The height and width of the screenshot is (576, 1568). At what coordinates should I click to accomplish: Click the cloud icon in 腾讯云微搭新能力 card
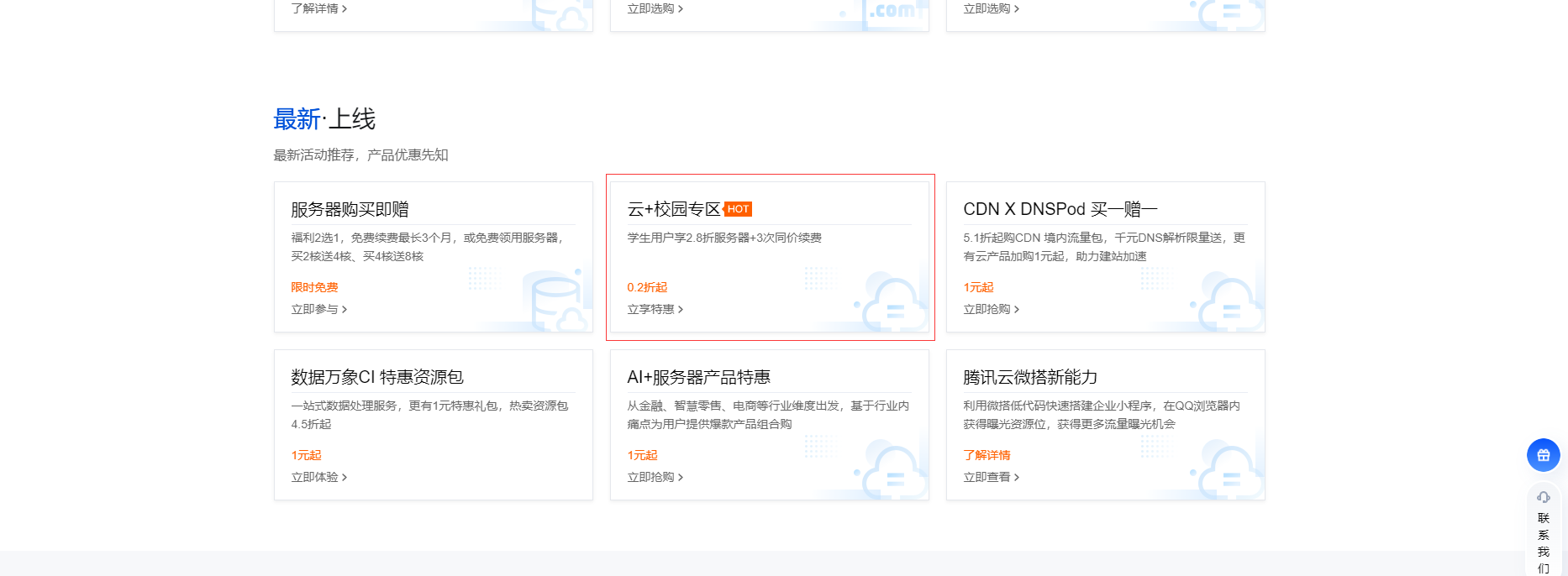pos(1227,470)
